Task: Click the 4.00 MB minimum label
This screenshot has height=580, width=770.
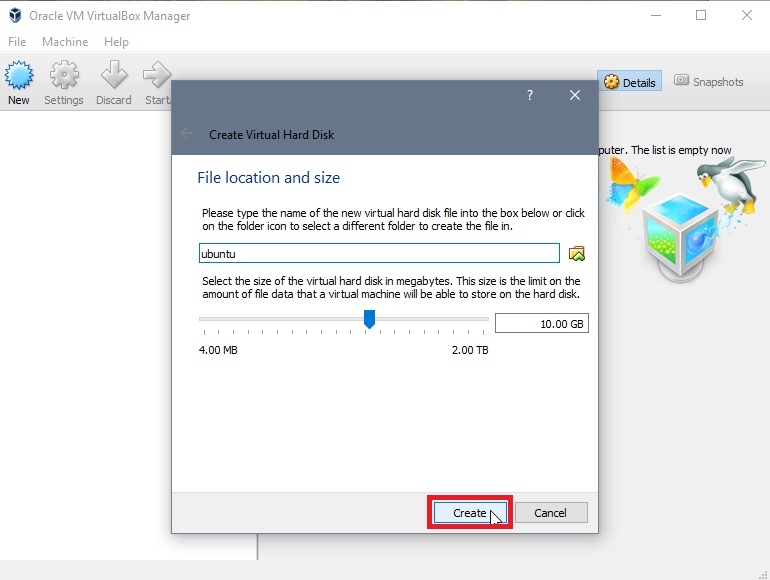Action: point(218,350)
